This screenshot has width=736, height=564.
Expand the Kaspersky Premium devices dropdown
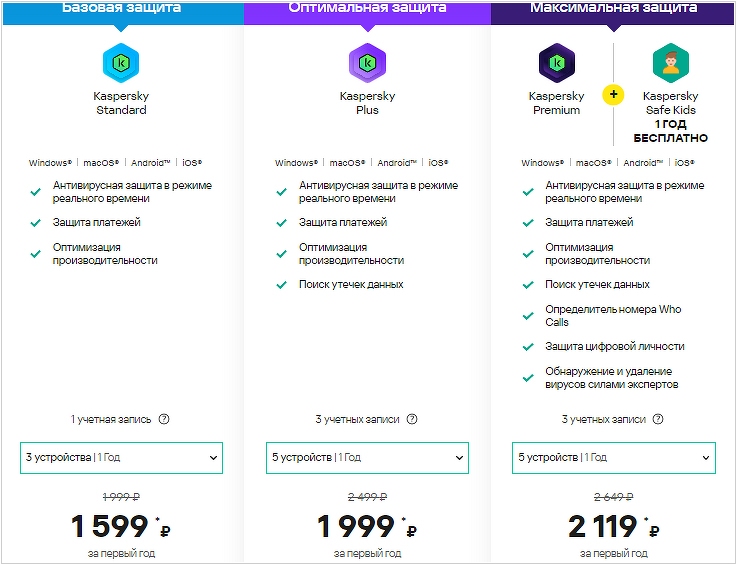[x=614, y=457]
